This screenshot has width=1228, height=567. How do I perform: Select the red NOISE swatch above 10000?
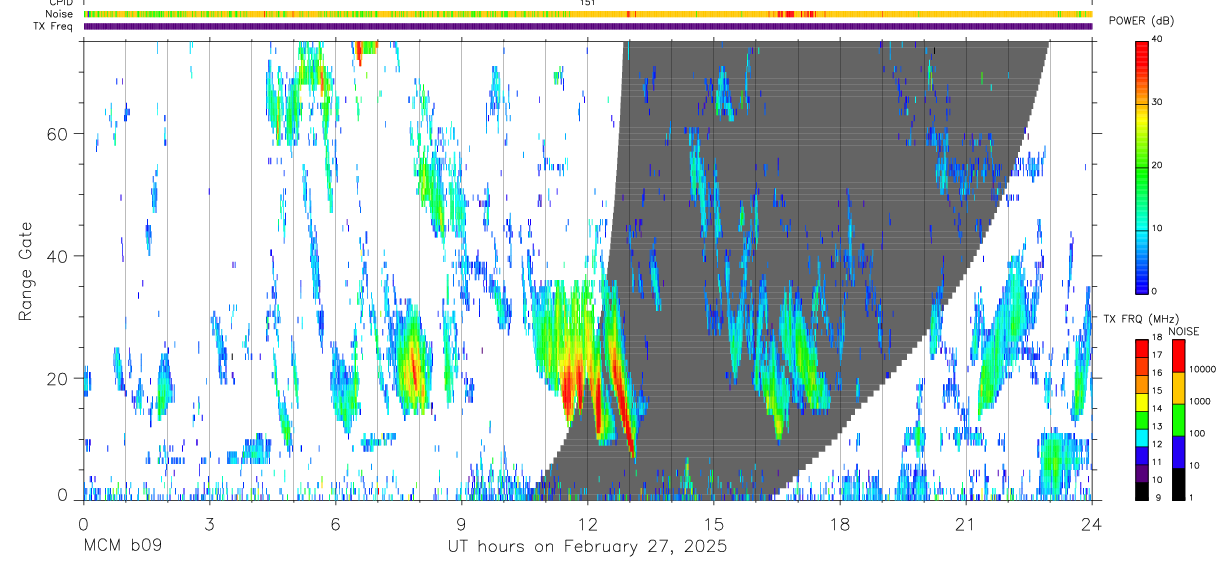[x=1178, y=356]
